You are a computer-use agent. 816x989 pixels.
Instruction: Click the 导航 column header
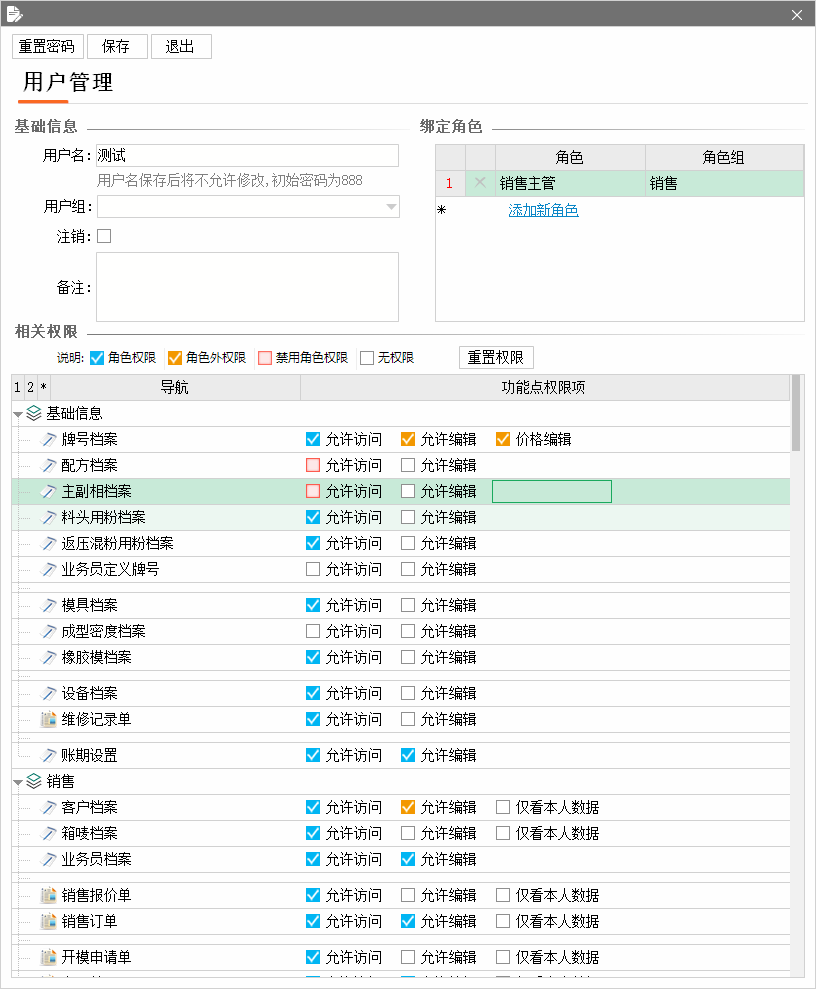pos(175,387)
